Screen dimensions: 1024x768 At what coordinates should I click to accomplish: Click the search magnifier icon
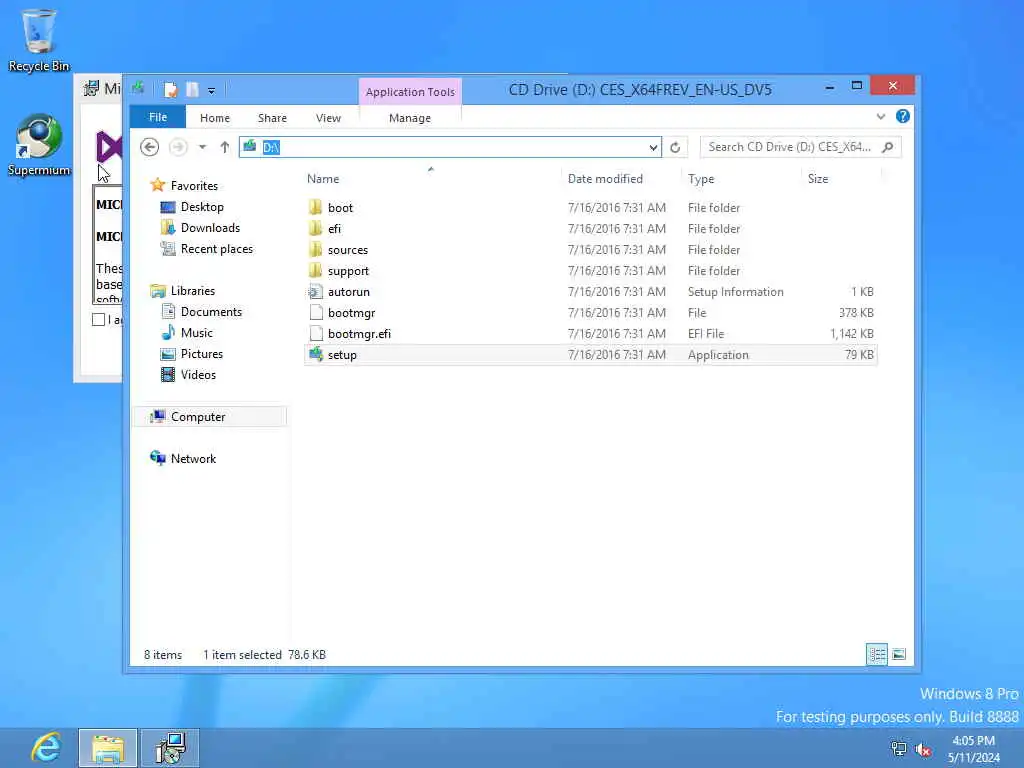[888, 147]
